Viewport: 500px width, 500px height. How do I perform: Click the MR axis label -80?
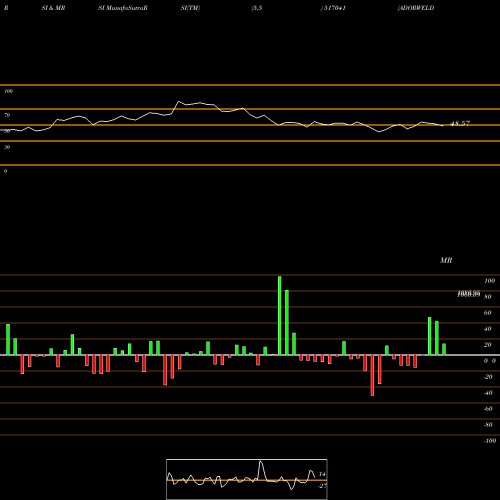pyautogui.click(x=488, y=425)
